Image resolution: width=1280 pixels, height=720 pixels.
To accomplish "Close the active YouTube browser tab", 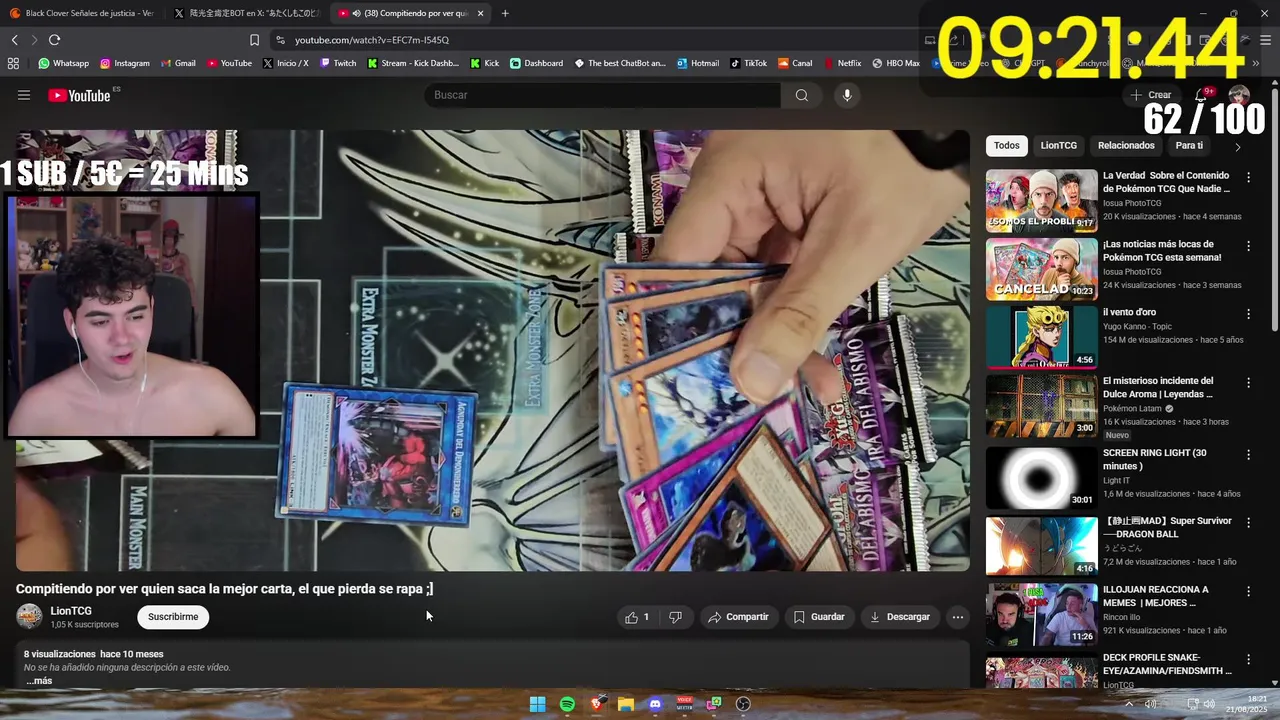I will click(481, 13).
